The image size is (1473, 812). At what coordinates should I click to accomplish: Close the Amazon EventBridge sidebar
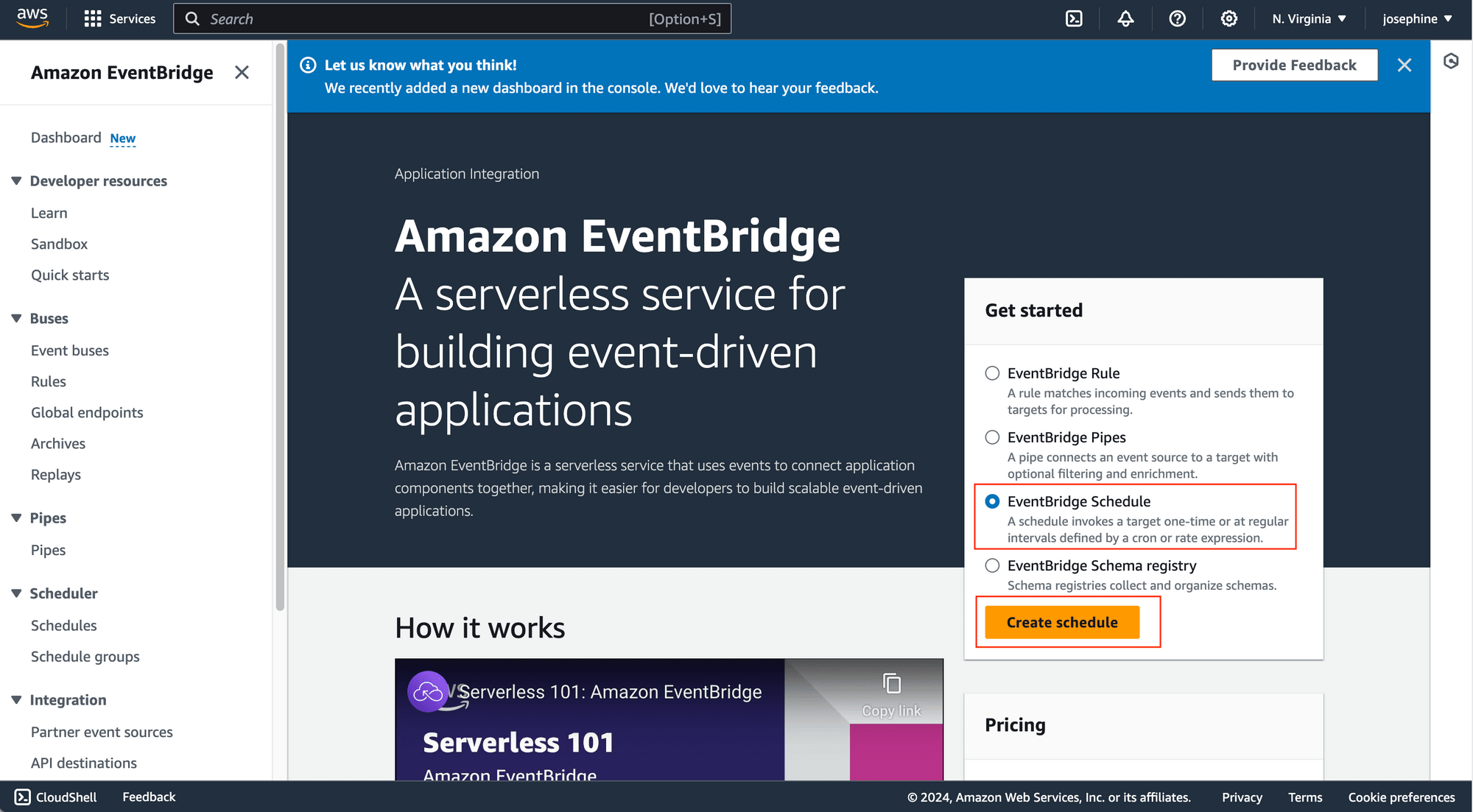pyautogui.click(x=242, y=72)
